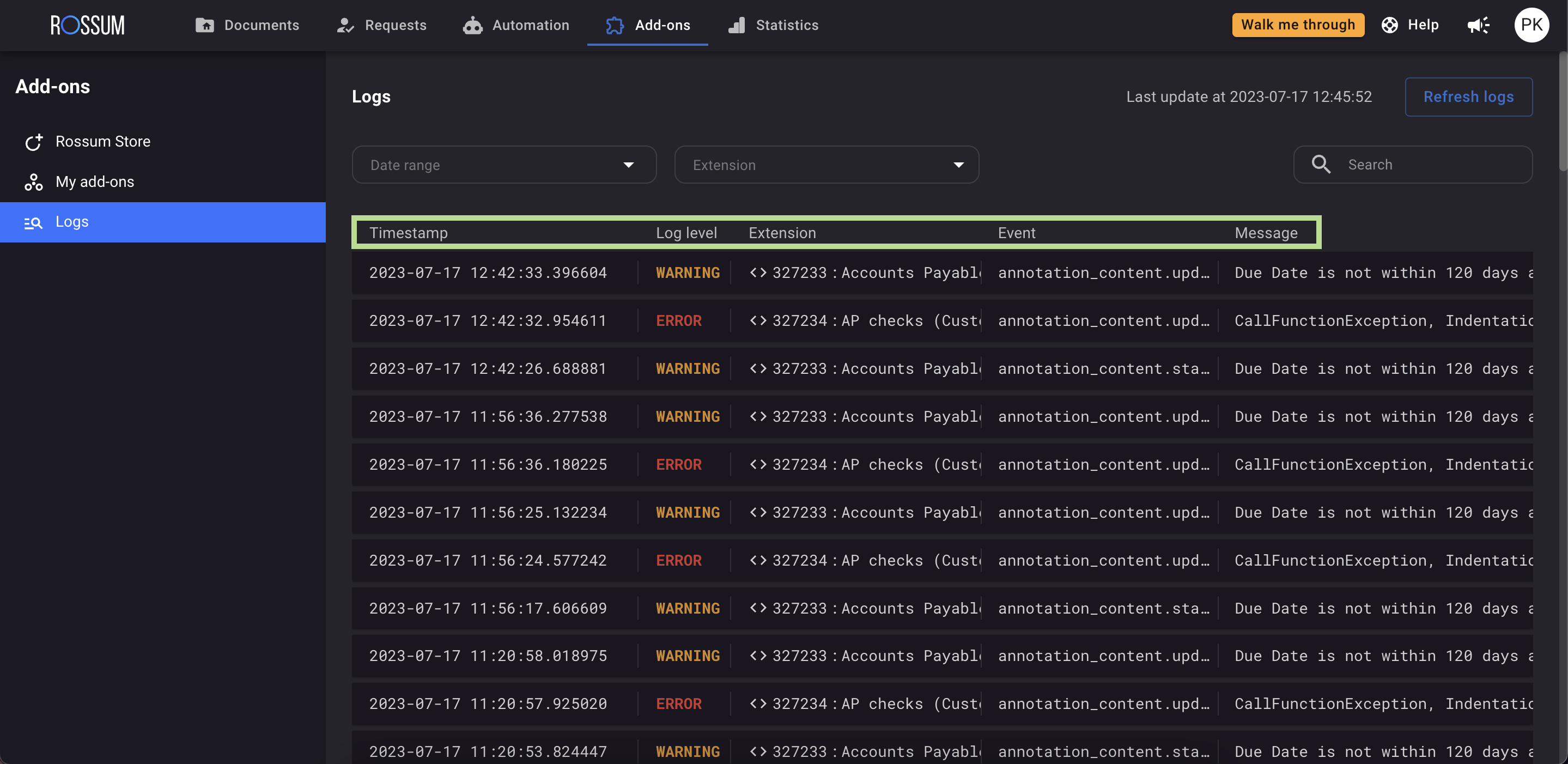Click the Refresh logs button

coord(1468,97)
